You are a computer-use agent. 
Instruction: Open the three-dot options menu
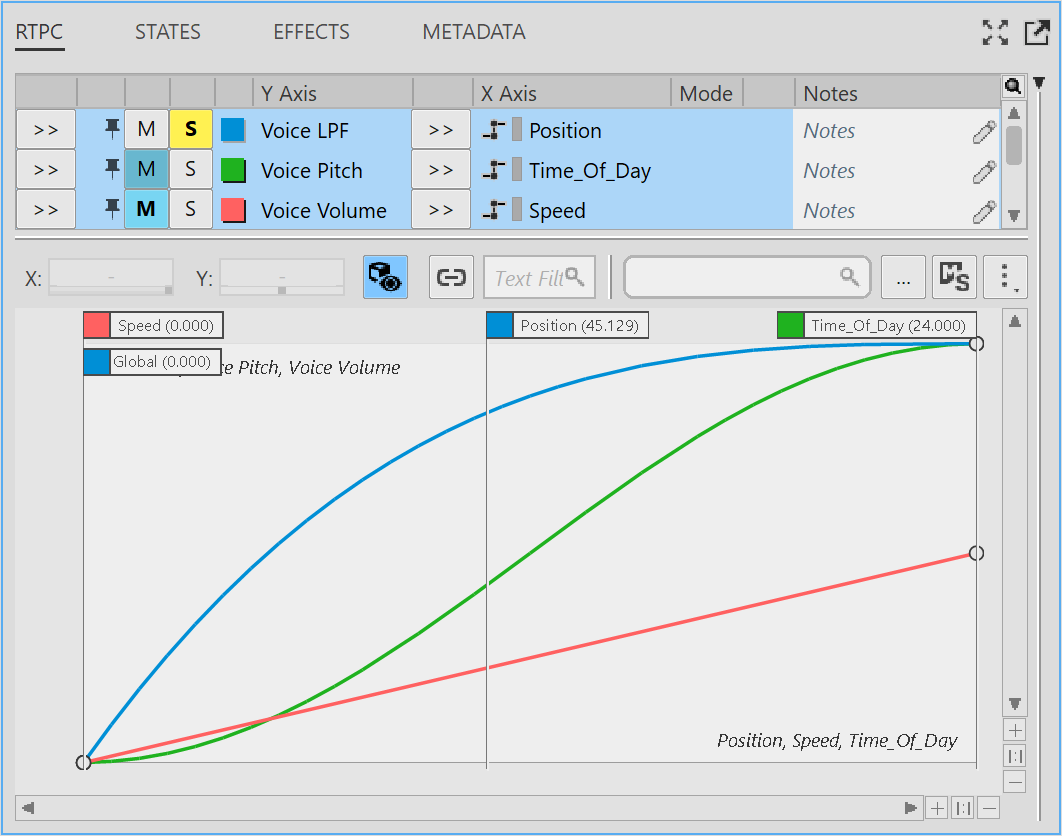1004,277
